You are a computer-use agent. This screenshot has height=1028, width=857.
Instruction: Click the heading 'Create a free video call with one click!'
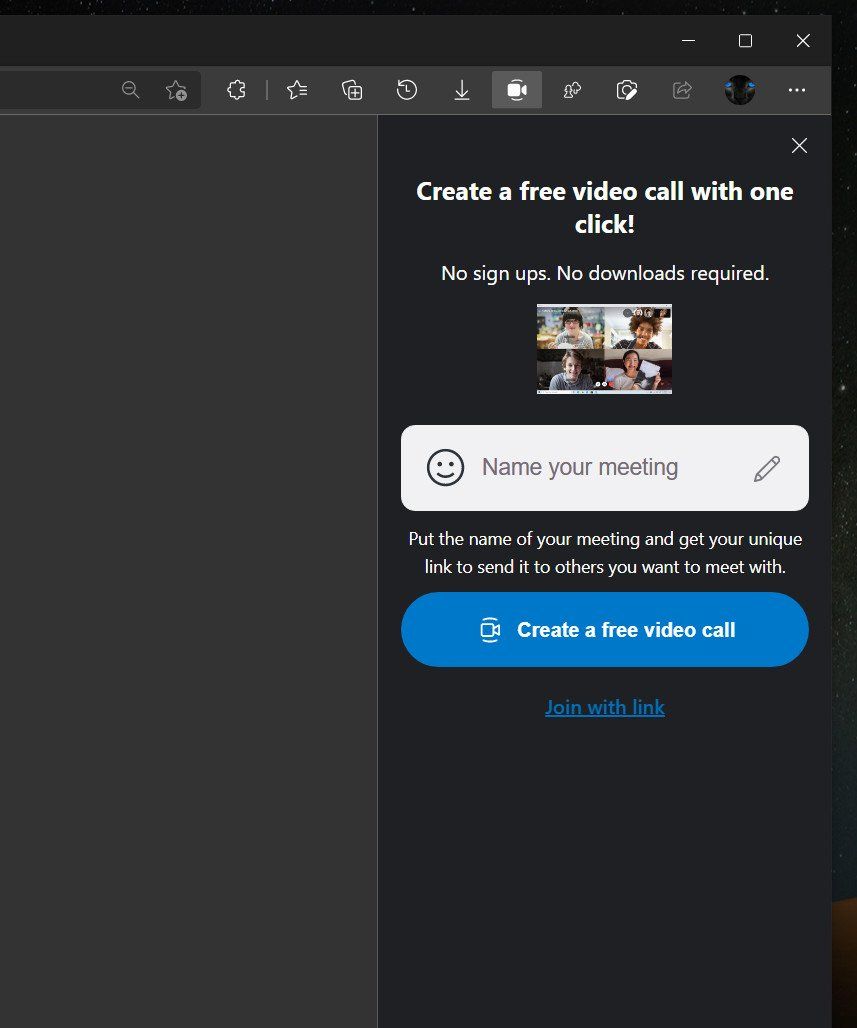tap(605, 207)
